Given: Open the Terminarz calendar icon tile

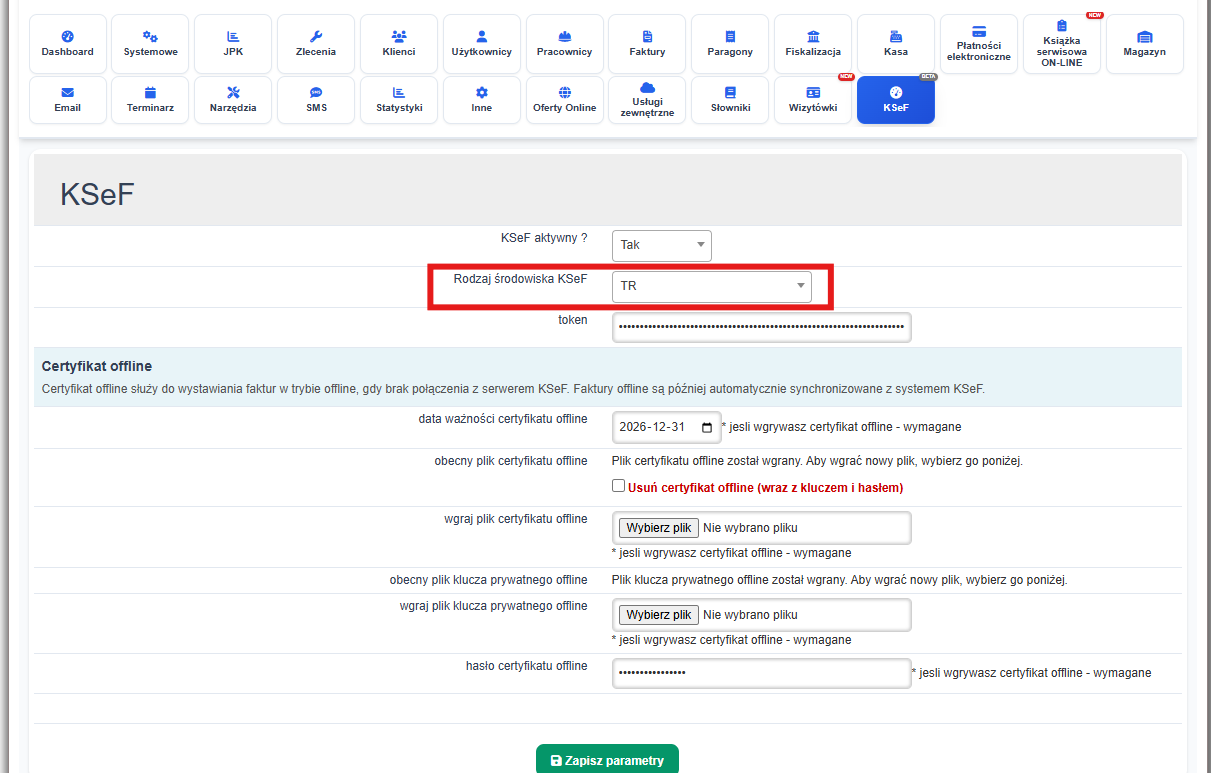Looking at the screenshot, I should [x=150, y=100].
